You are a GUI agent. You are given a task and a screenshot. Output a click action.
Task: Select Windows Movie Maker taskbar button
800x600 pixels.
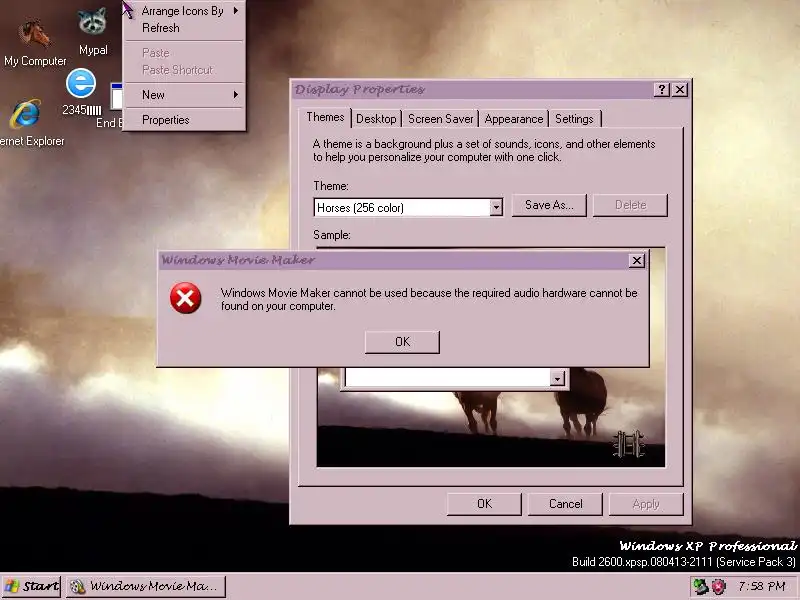[x=146, y=586]
